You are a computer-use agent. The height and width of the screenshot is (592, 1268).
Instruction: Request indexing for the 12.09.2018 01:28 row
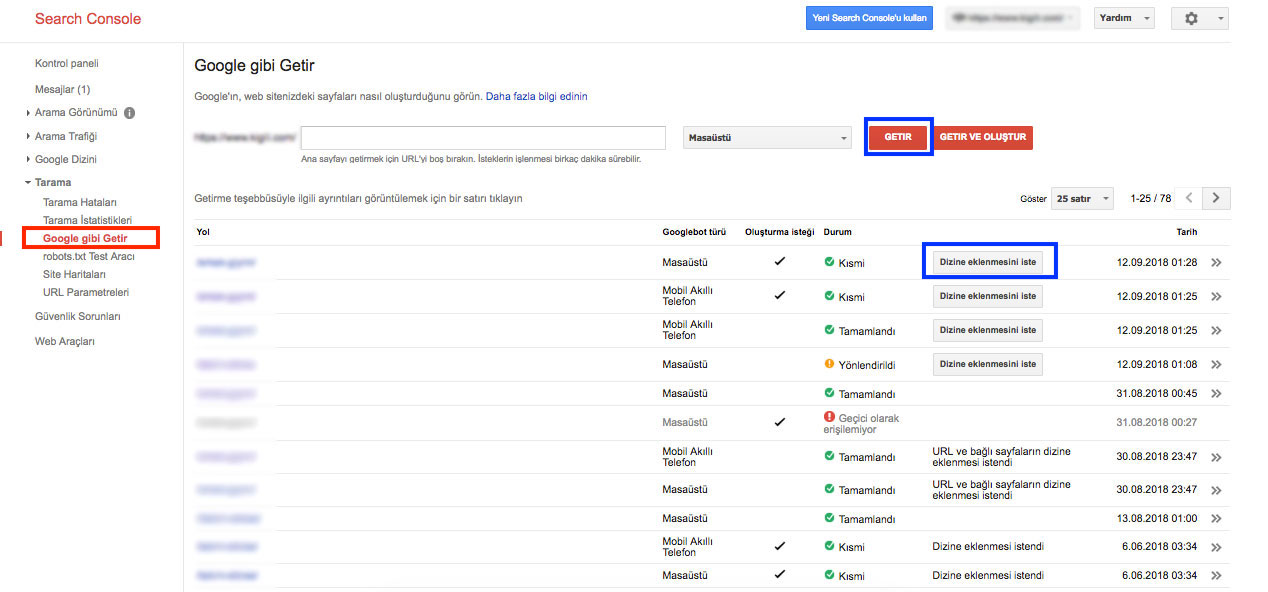pos(988,263)
